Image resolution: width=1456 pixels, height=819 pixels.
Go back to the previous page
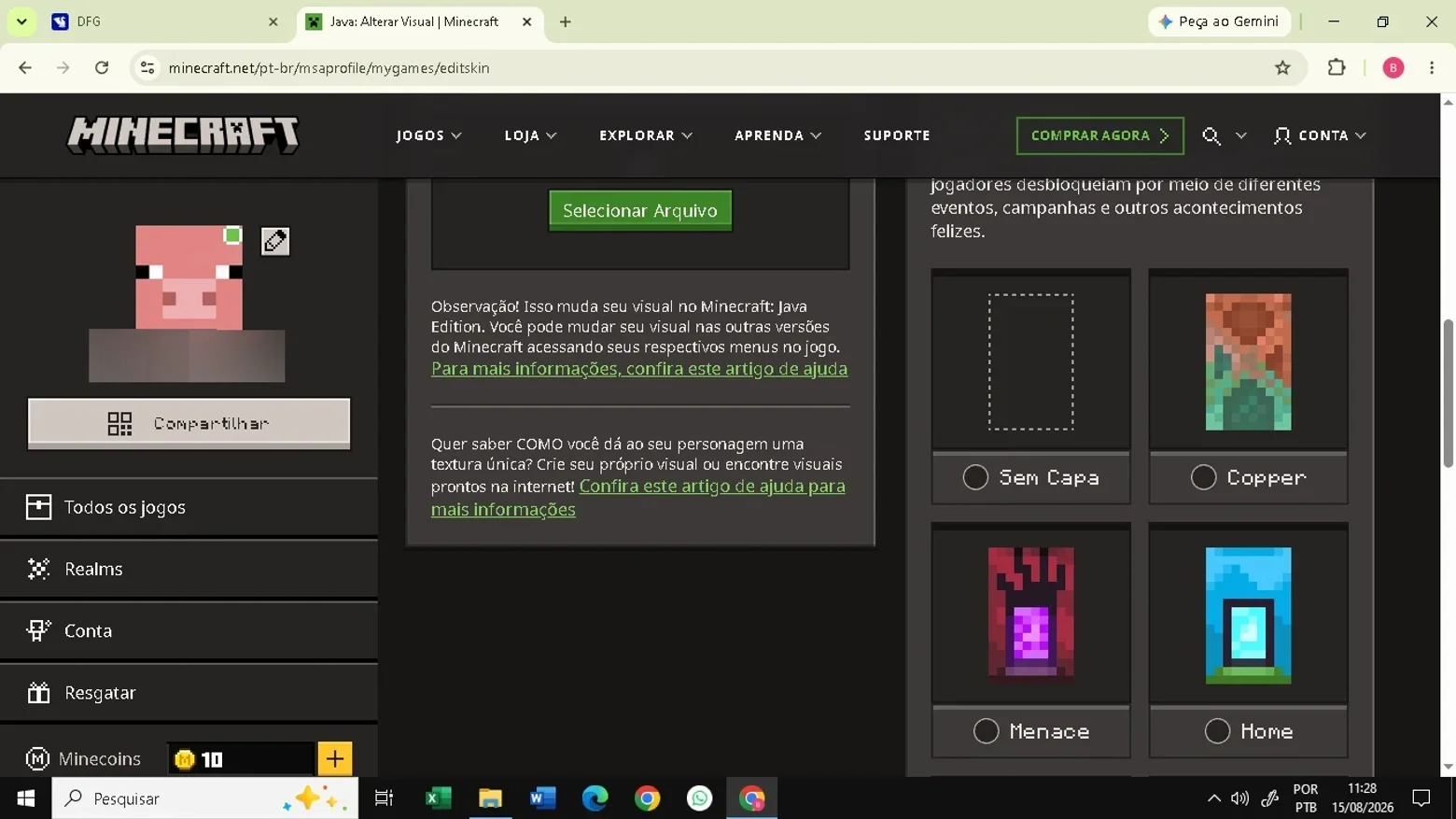click(25, 67)
